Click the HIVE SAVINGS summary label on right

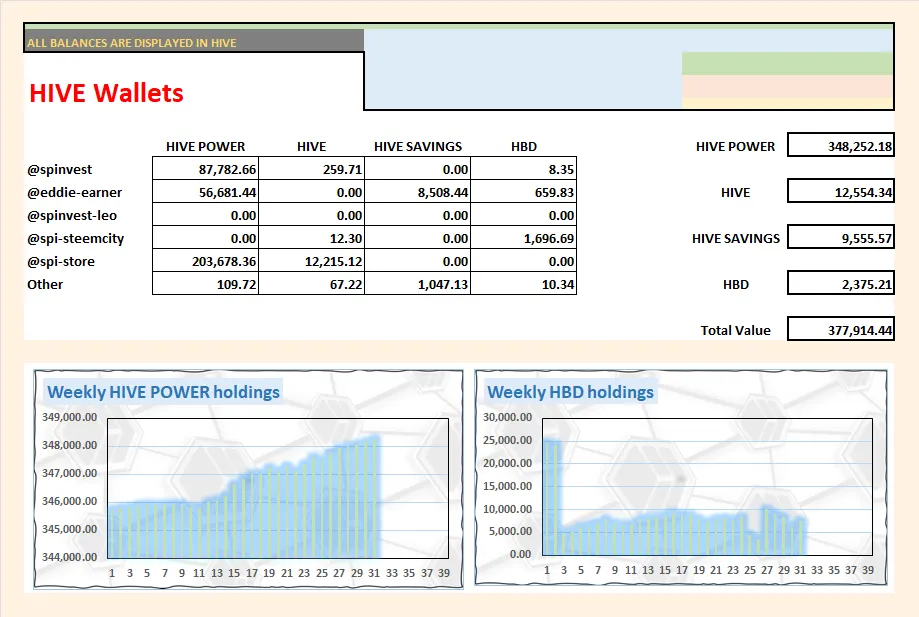tap(736, 238)
